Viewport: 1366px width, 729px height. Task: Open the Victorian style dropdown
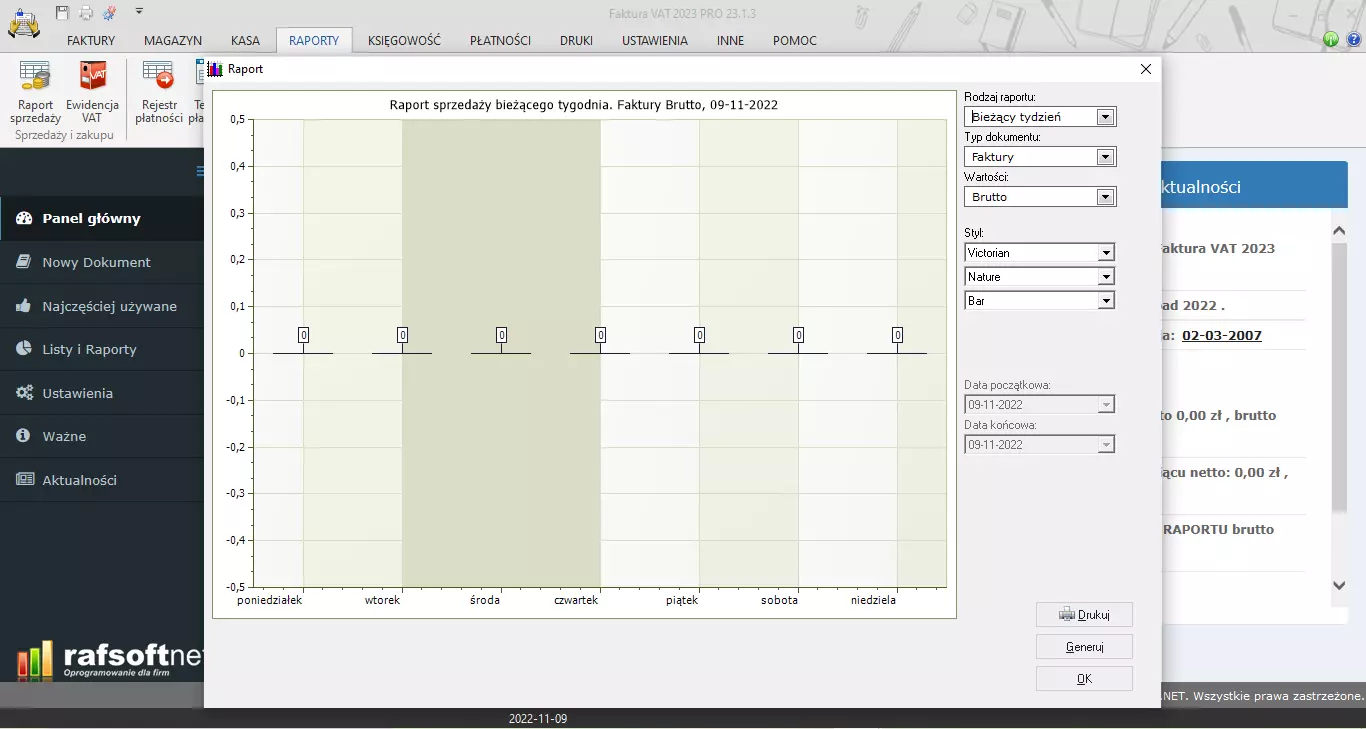coord(1105,253)
